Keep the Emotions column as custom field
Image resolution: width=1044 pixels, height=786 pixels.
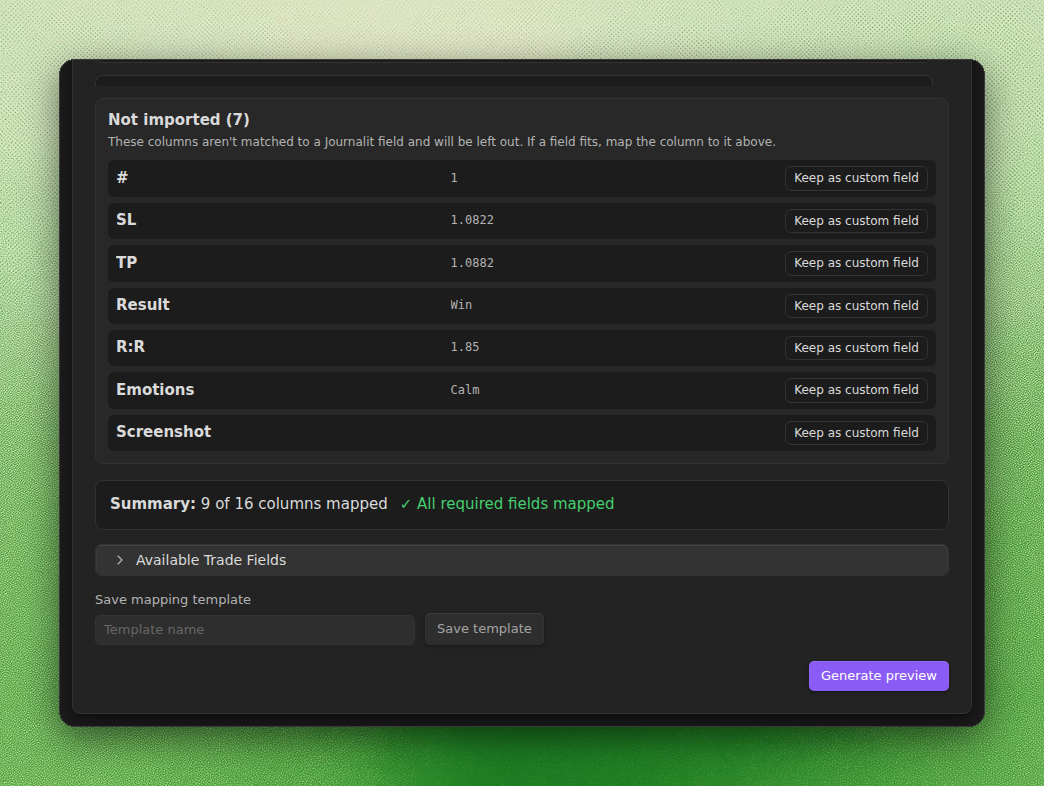pos(856,390)
